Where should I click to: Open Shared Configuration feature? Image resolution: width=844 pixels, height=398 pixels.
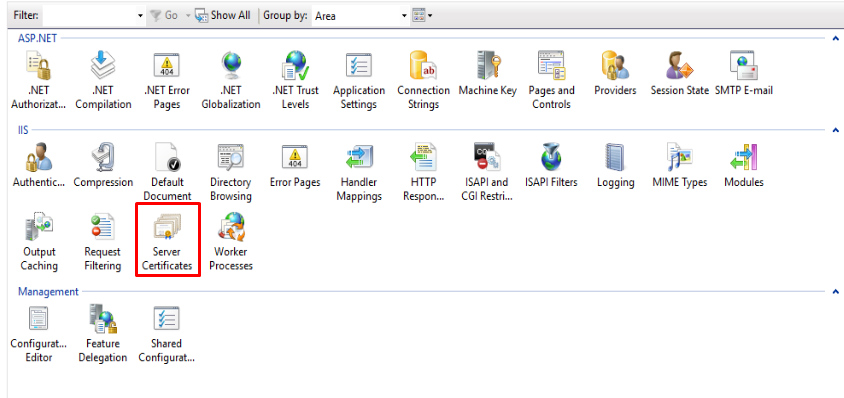pos(167,334)
